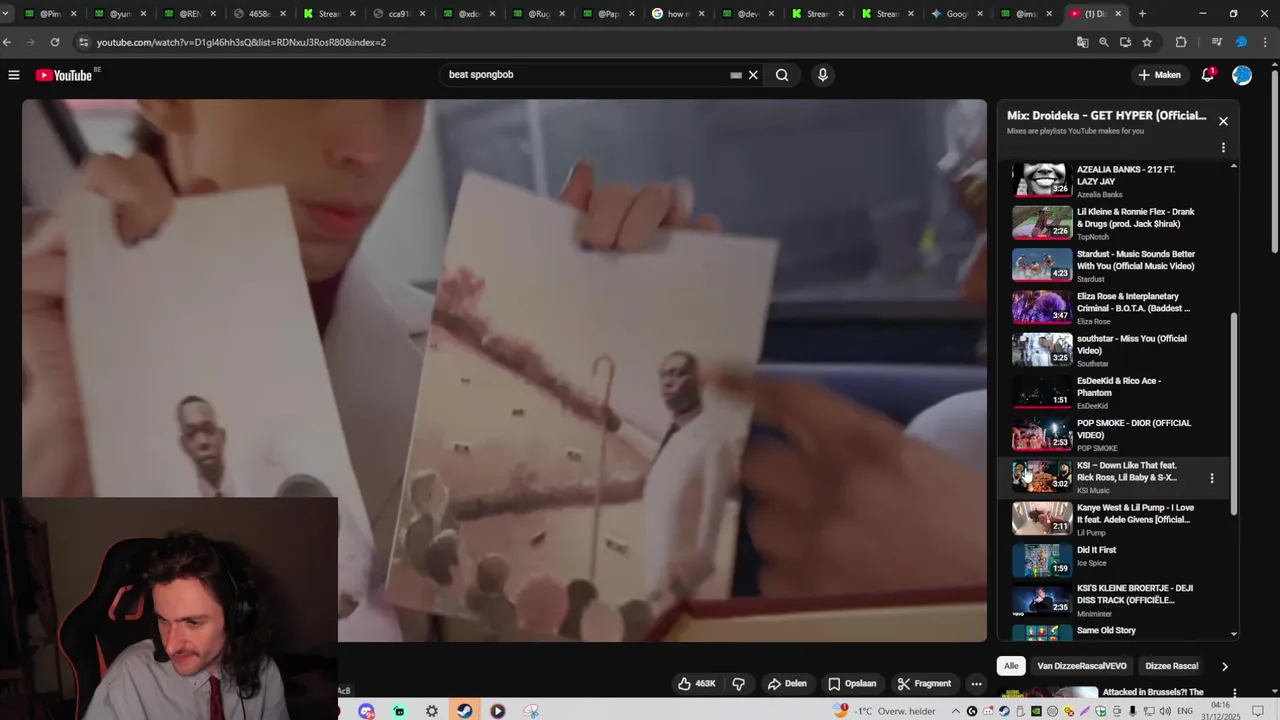Save the video with Opslaan
The height and width of the screenshot is (720, 1280).
(x=852, y=684)
